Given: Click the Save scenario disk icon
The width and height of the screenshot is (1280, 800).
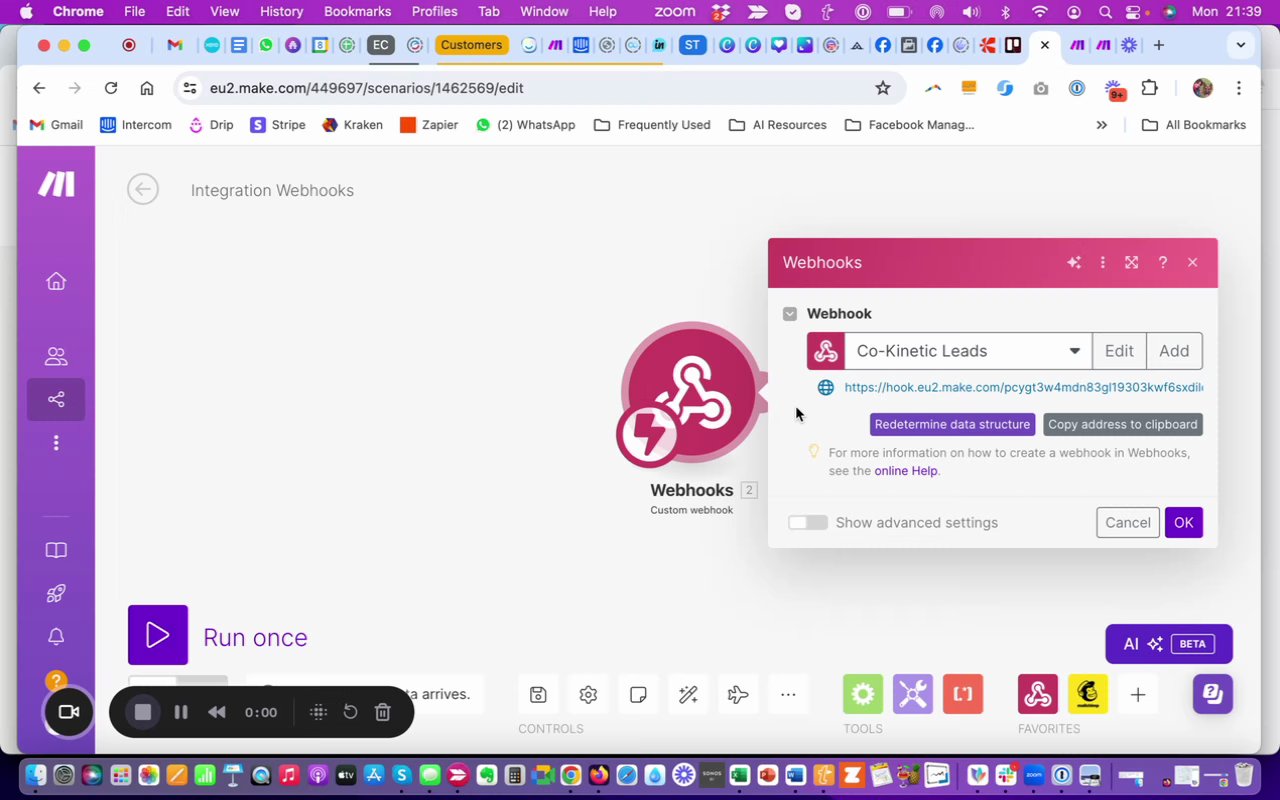Looking at the screenshot, I should click(x=538, y=694).
